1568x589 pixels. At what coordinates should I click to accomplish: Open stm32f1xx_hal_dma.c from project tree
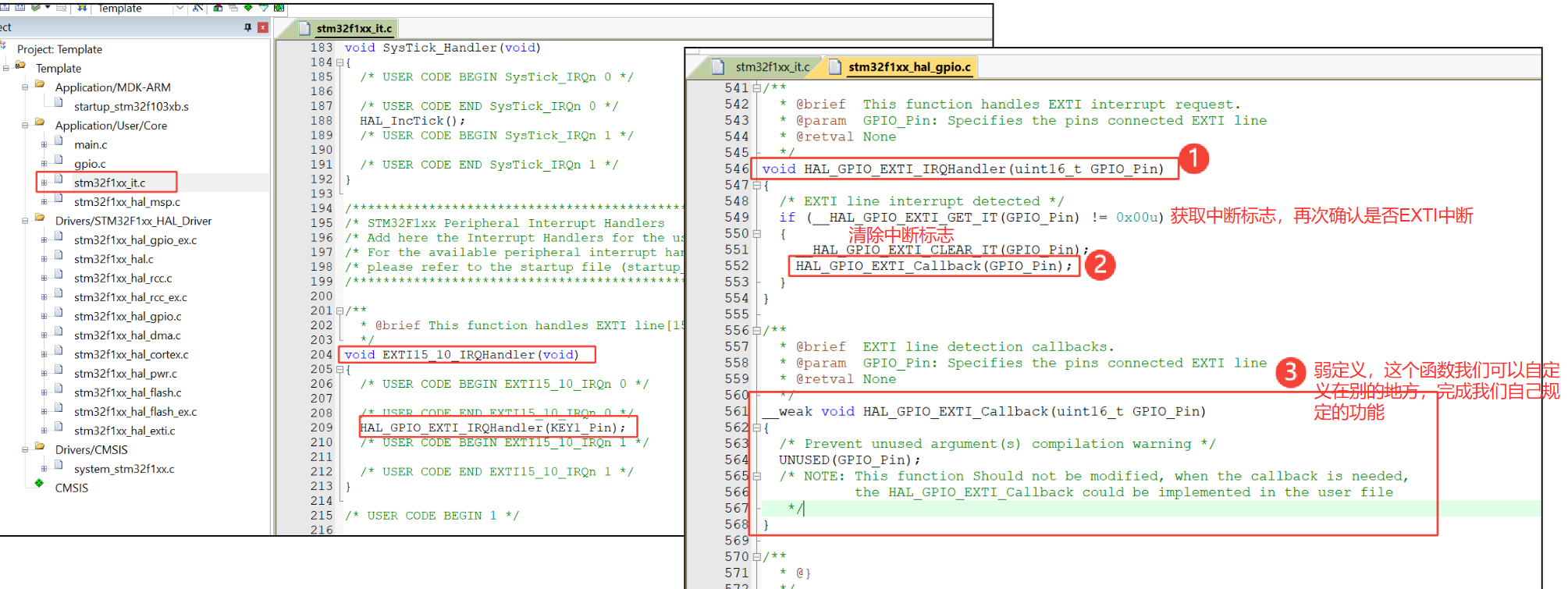[127, 335]
